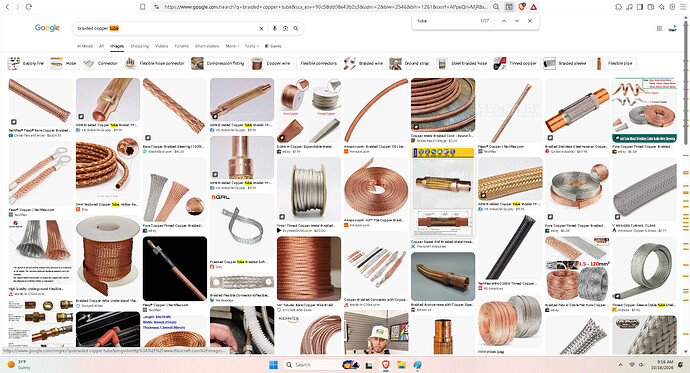Switch to the Shopping tab
The height and width of the screenshot is (373, 690).
click(x=139, y=46)
